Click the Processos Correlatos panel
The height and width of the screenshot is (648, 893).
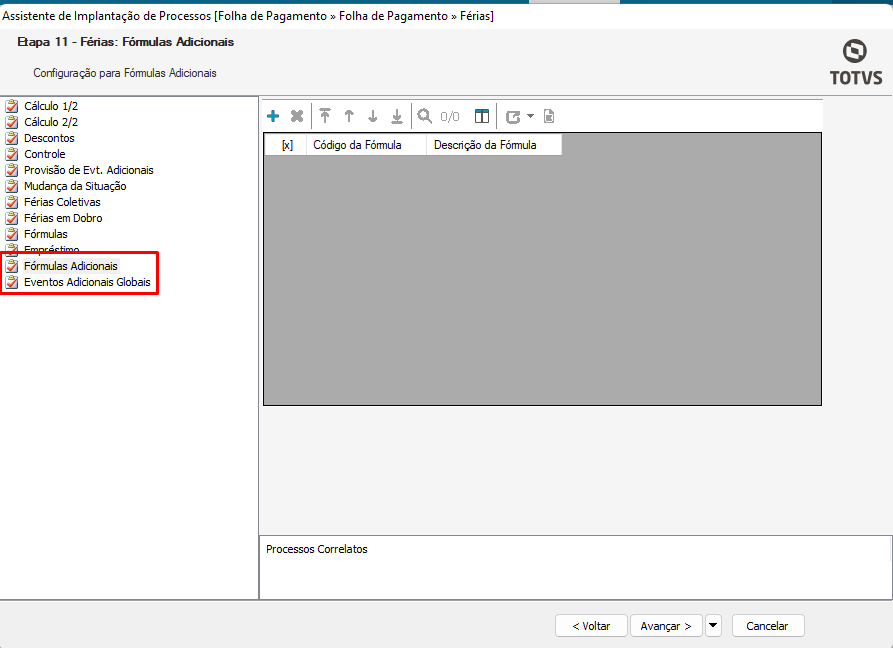tap(575, 567)
